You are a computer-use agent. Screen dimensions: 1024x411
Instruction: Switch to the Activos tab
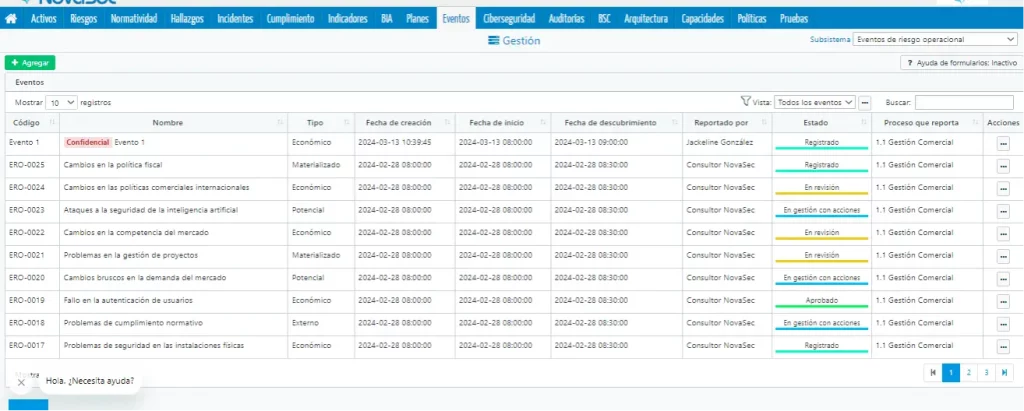coord(44,19)
